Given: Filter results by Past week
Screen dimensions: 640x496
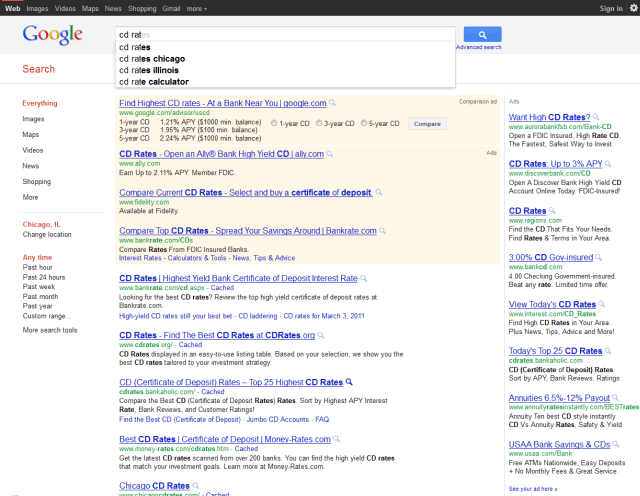Looking at the screenshot, I should coord(39,287).
